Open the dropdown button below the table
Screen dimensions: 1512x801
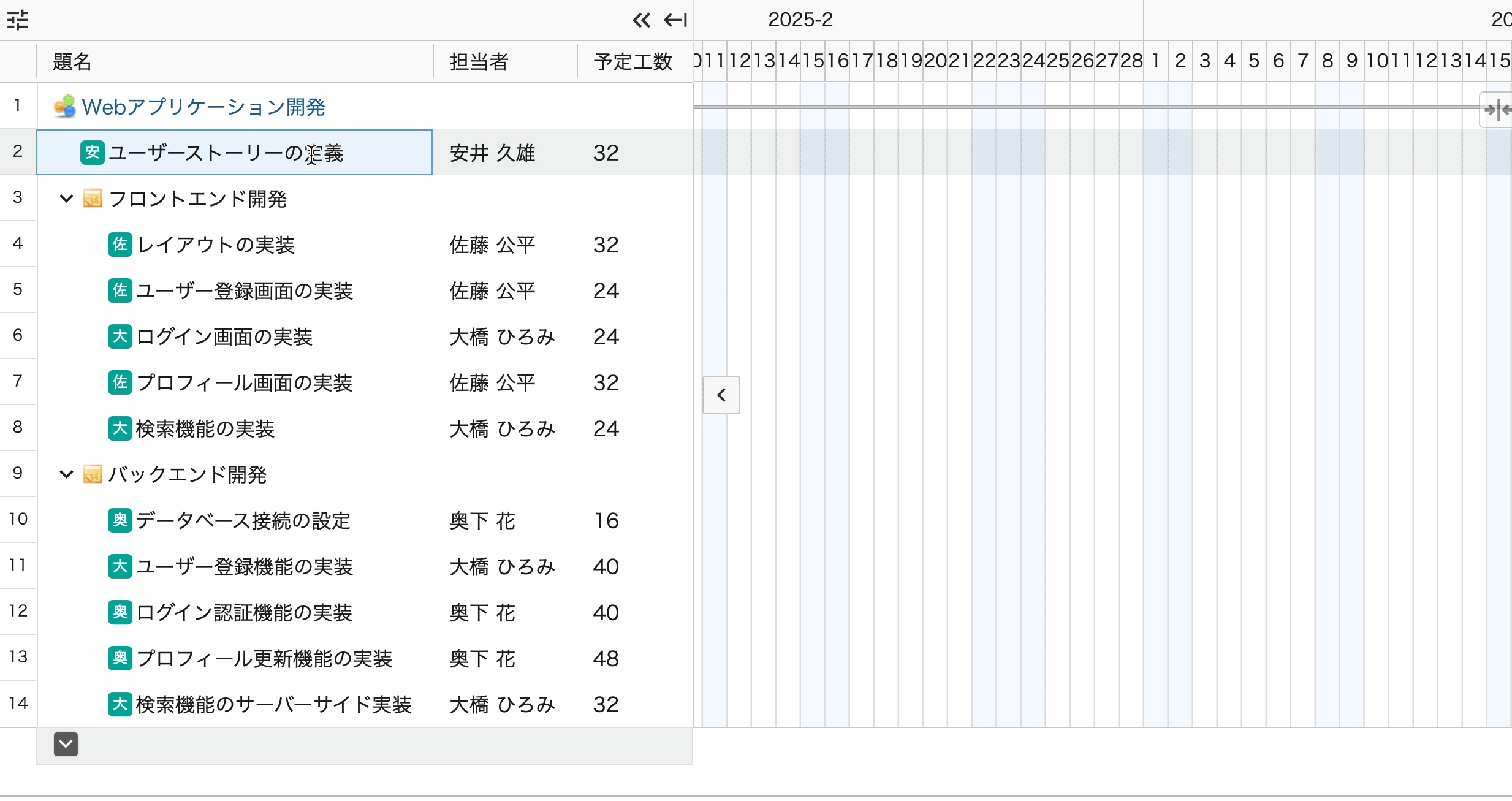pos(66,744)
